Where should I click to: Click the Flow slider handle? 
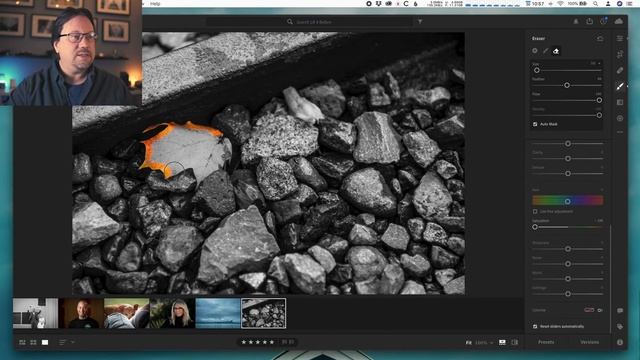point(599,100)
